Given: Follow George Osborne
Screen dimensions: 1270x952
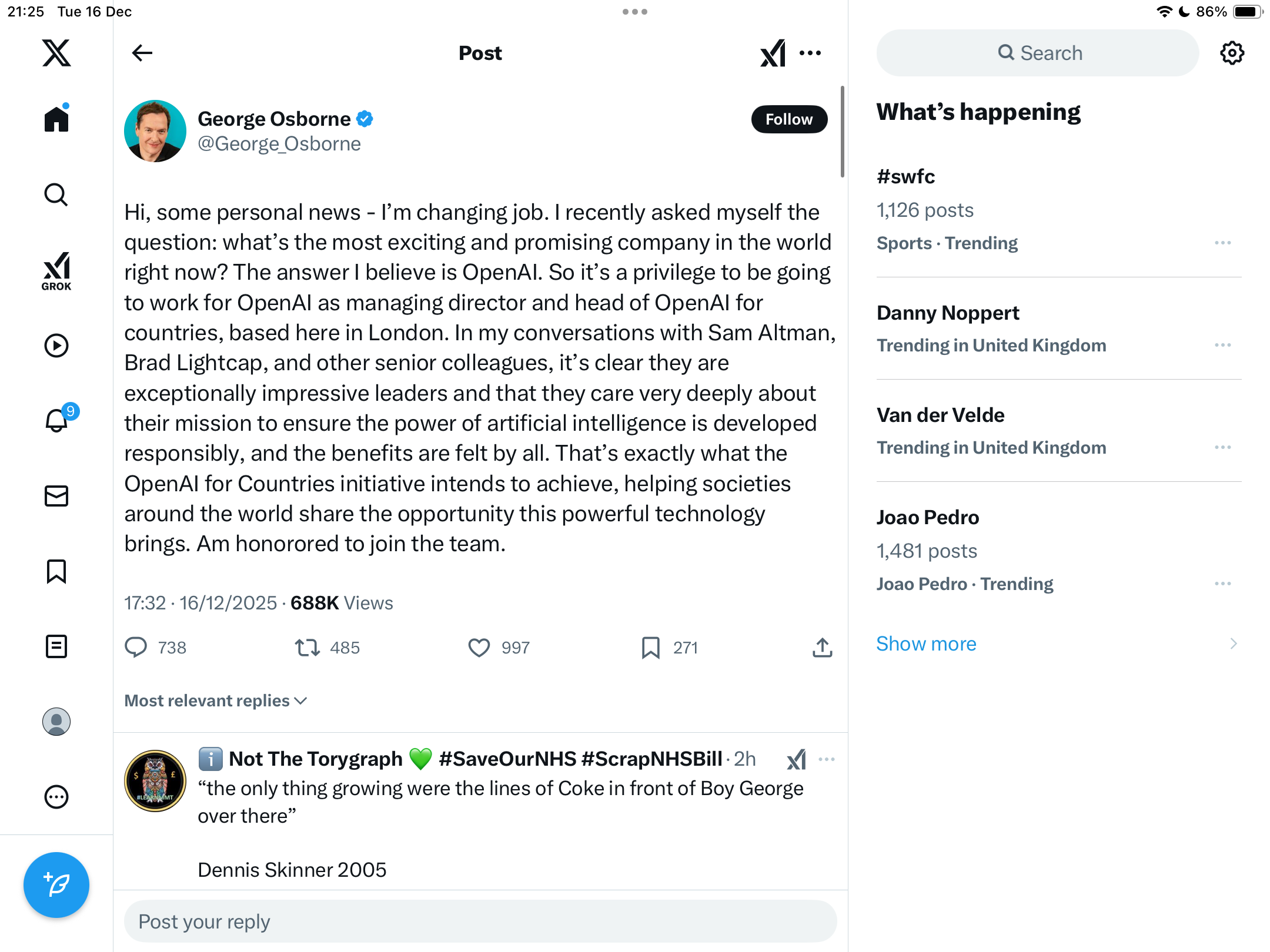Looking at the screenshot, I should [789, 119].
